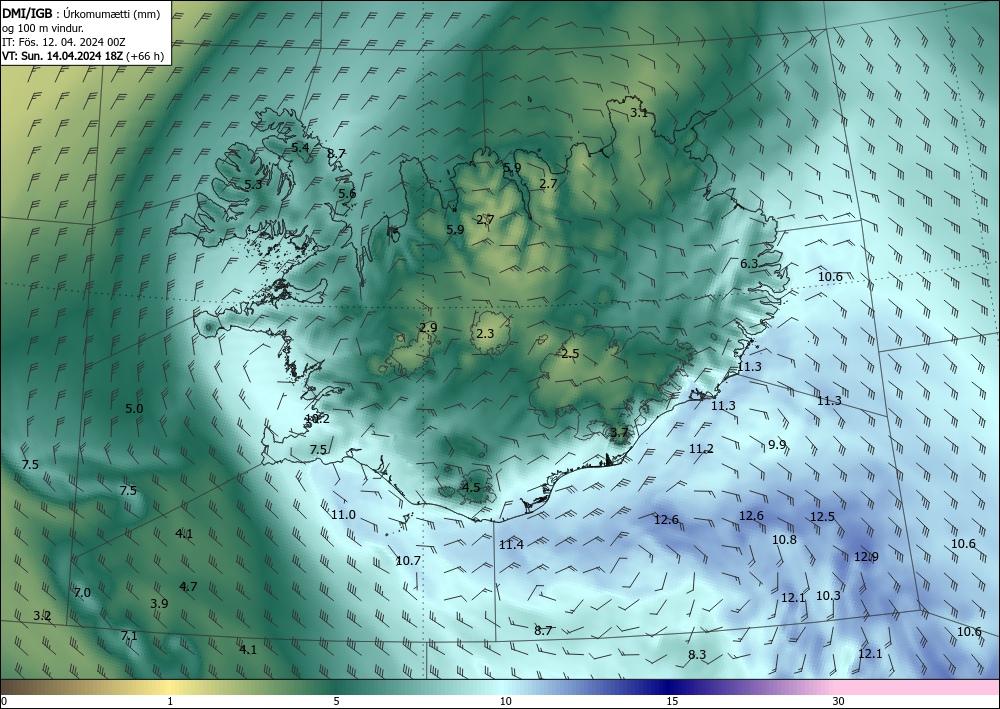Click the '5.3' value label
The width and height of the screenshot is (1000, 709).
[253, 185]
